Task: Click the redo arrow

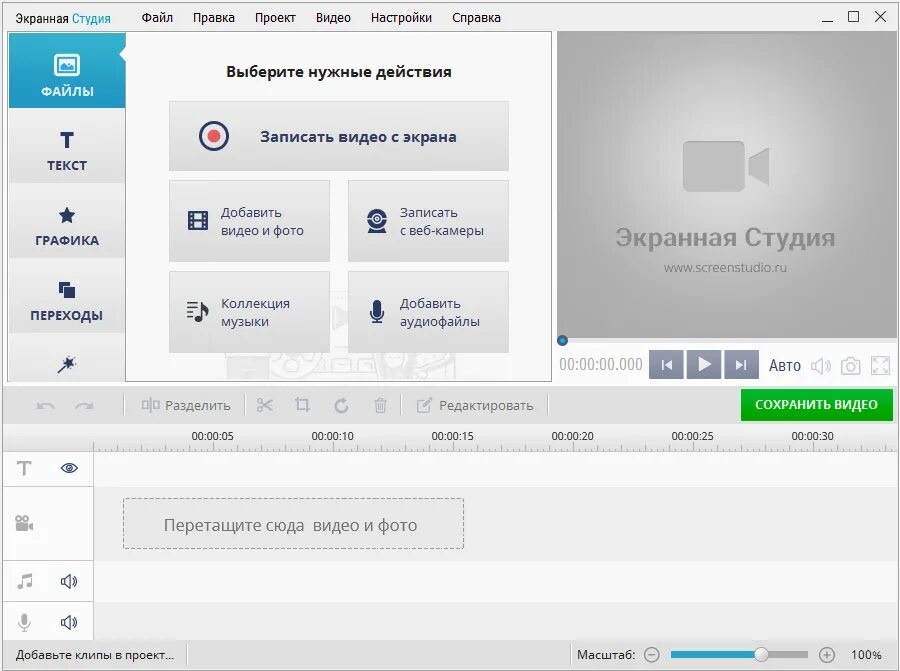Action: tap(84, 406)
